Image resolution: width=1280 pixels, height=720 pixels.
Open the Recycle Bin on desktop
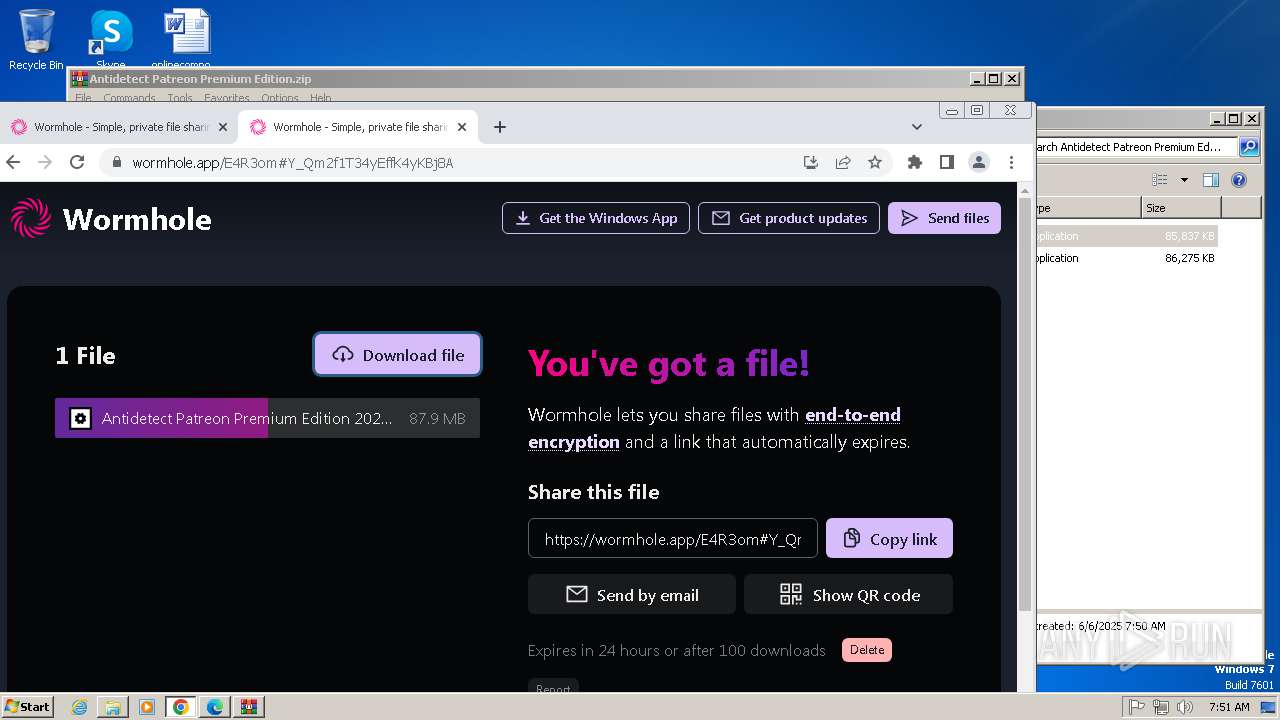click(x=36, y=40)
